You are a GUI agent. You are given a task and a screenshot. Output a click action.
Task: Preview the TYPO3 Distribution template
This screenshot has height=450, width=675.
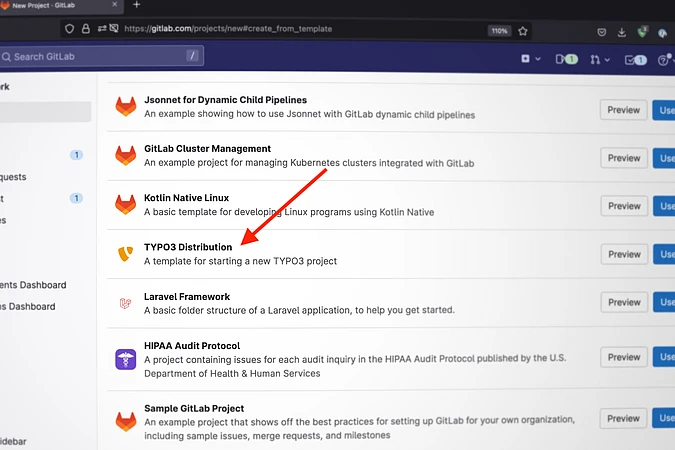tap(623, 255)
